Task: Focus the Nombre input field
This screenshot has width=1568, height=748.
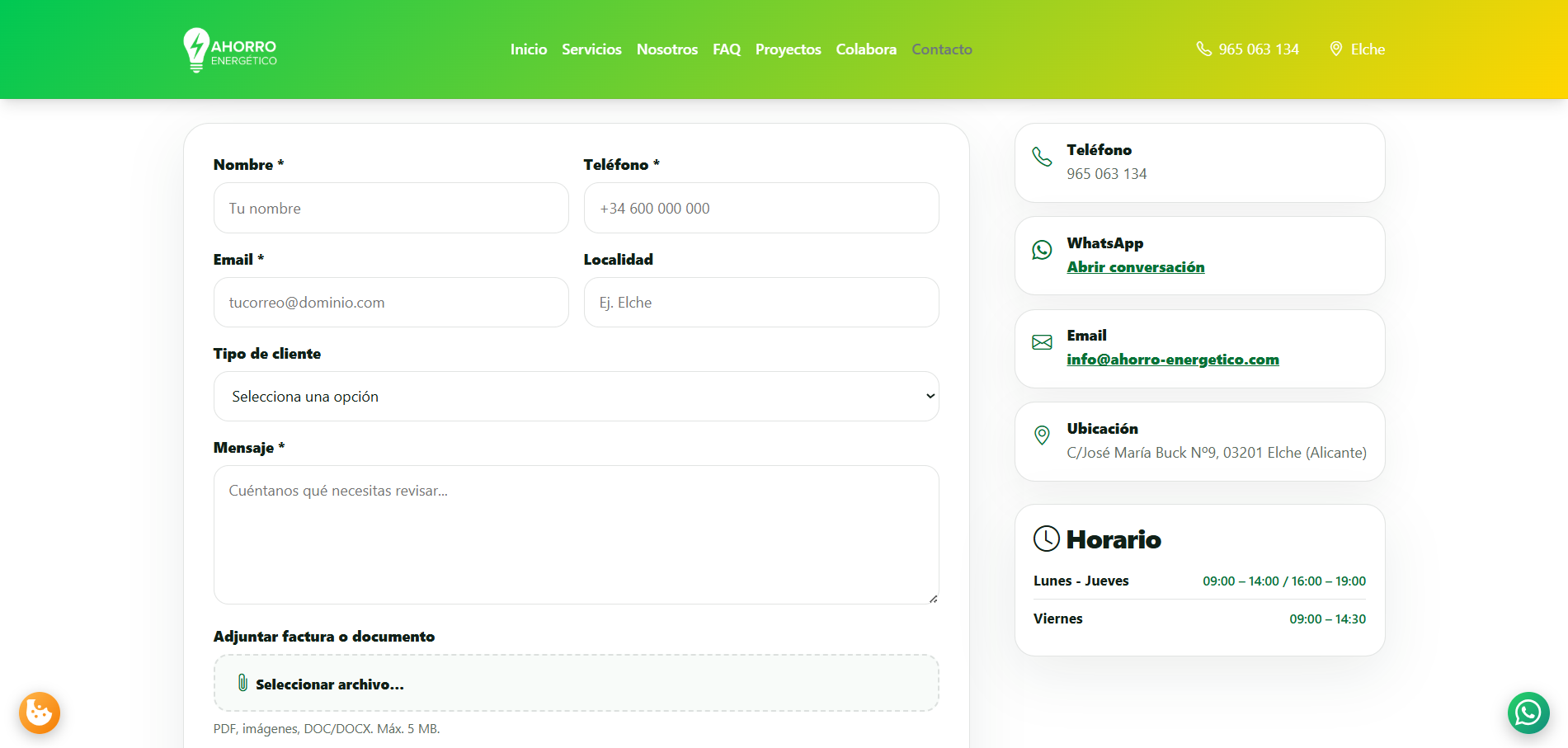Action: coord(391,208)
